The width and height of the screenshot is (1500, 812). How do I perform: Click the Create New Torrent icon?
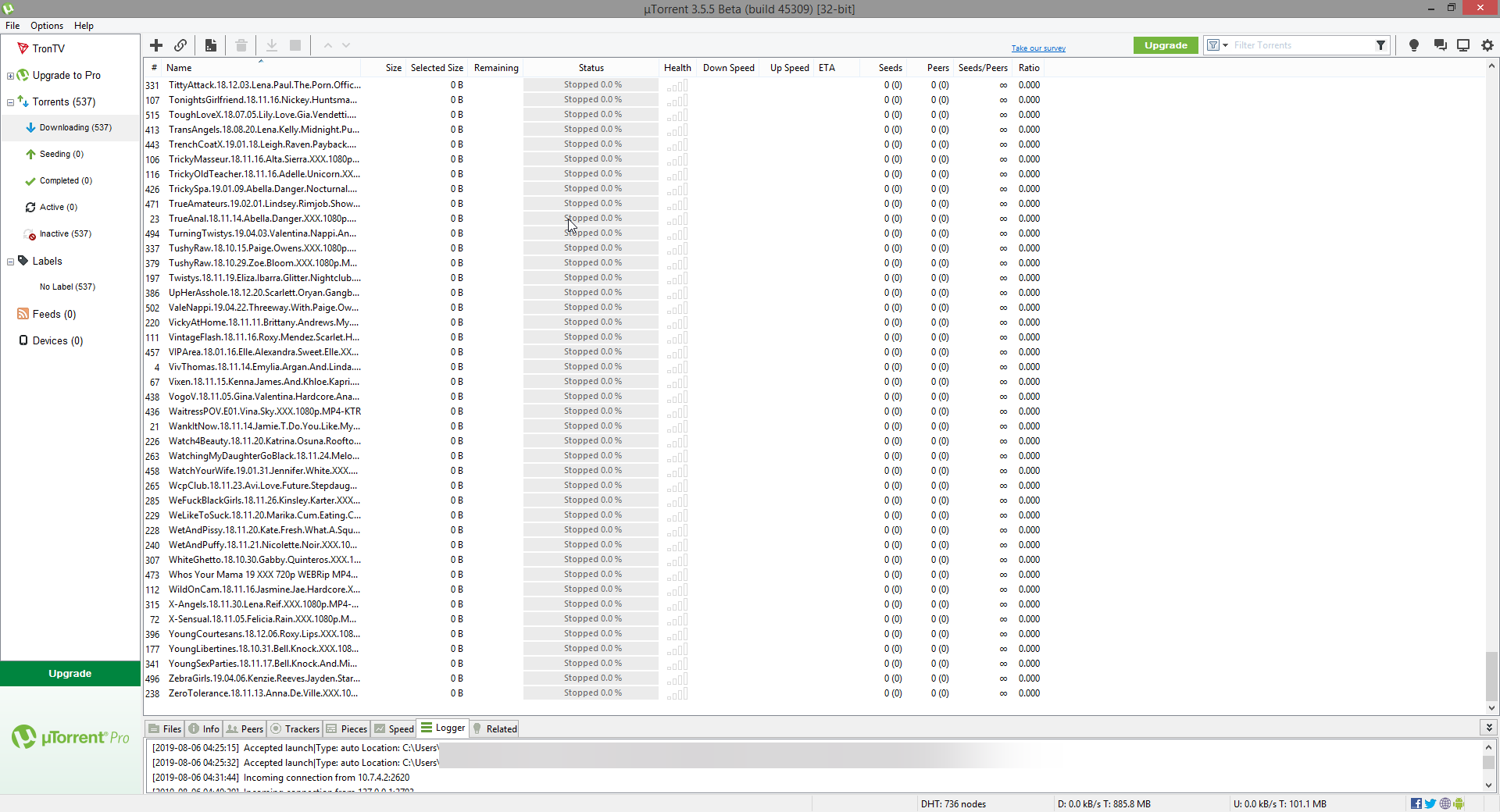click(211, 45)
